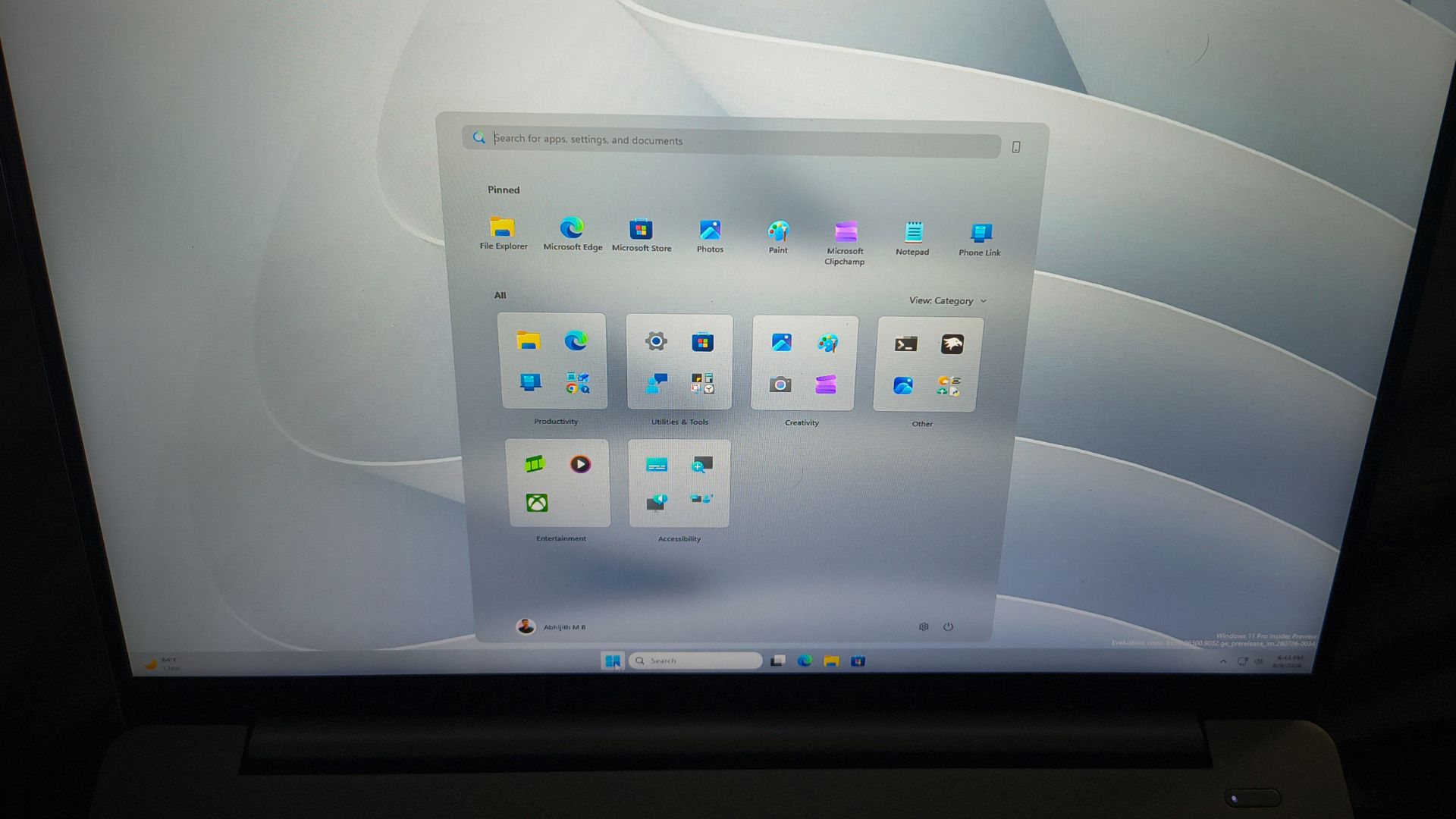Open more-apps cluster in Other folder

948,387
